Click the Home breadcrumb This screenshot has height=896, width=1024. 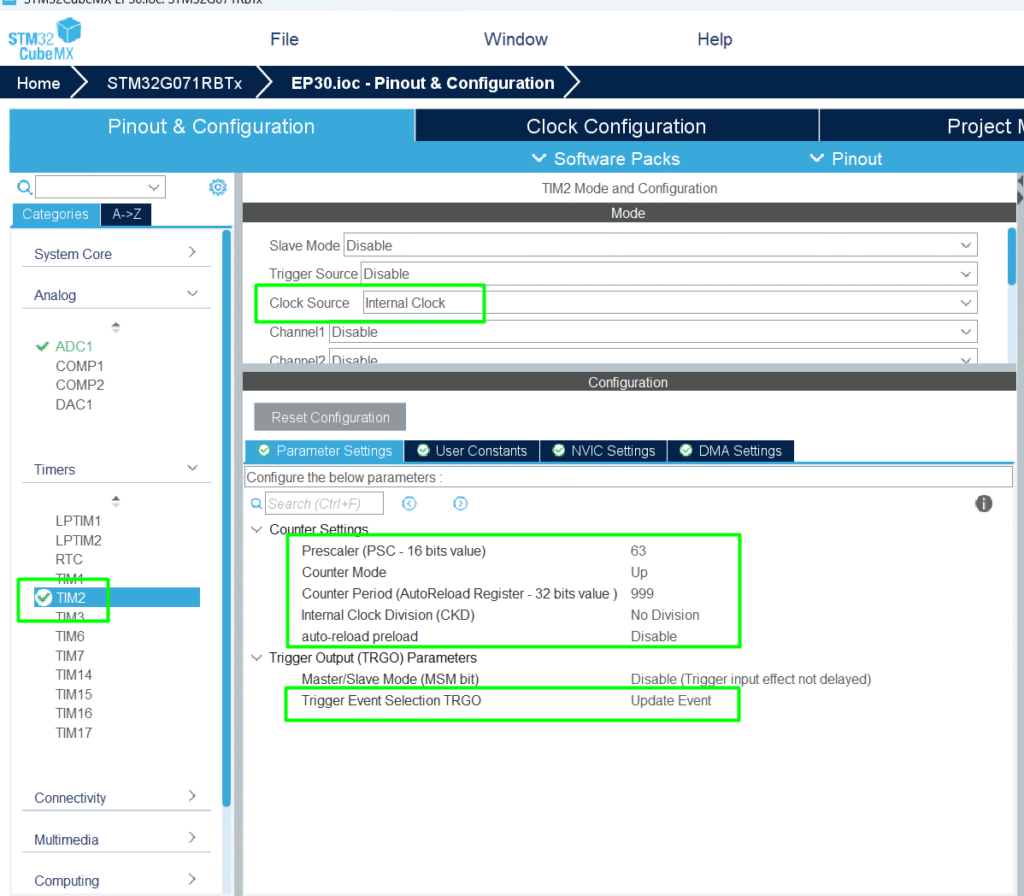click(x=38, y=83)
